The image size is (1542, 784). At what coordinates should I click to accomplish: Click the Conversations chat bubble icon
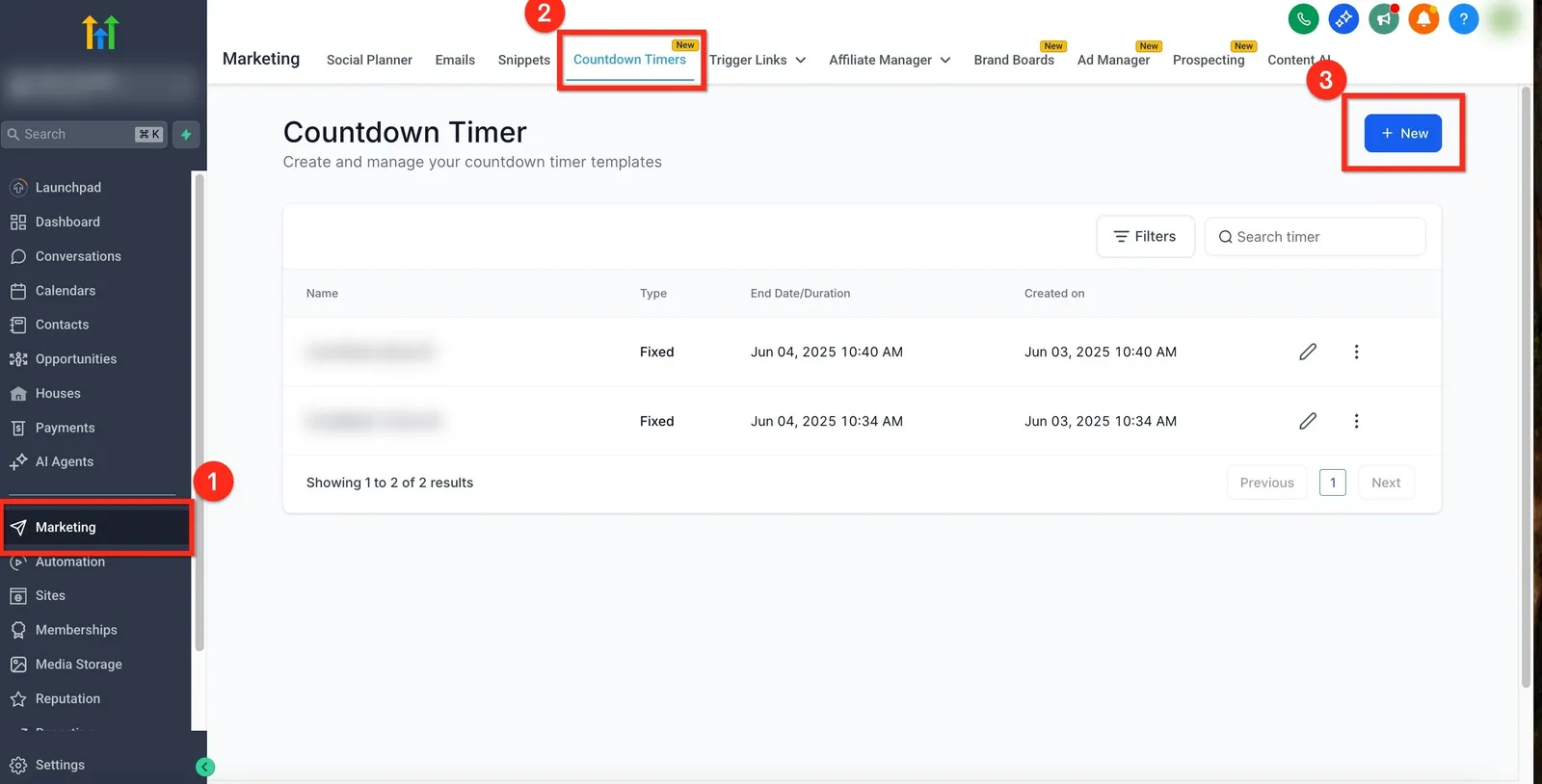click(x=18, y=256)
